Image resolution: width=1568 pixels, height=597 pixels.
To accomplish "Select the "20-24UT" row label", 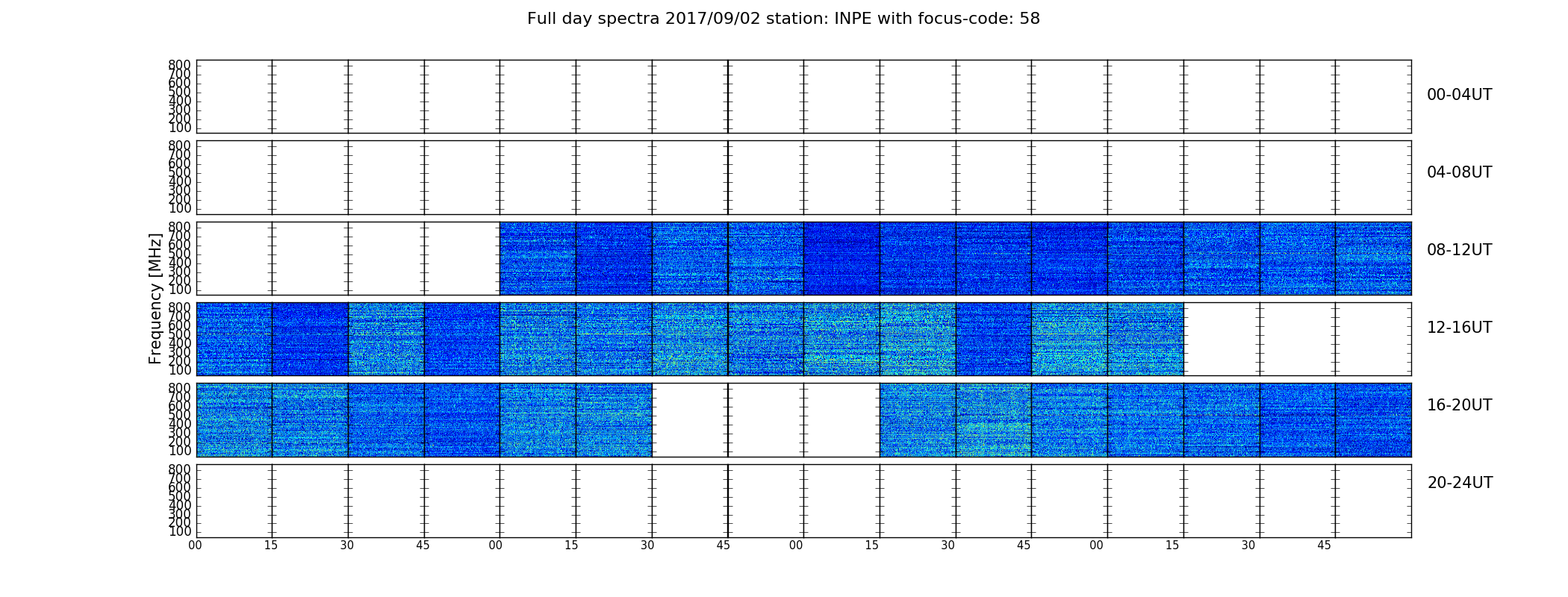I will [1460, 483].
